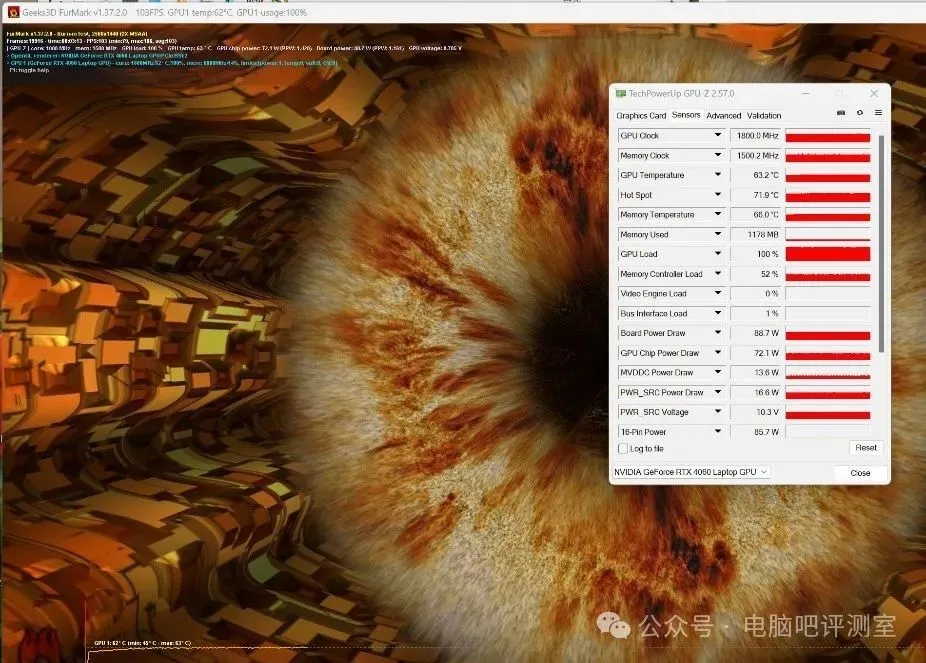Click the "F1: toggle help" overlay text
Image resolution: width=926 pixels, height=663 pixels.
click(x=30, y=70)
